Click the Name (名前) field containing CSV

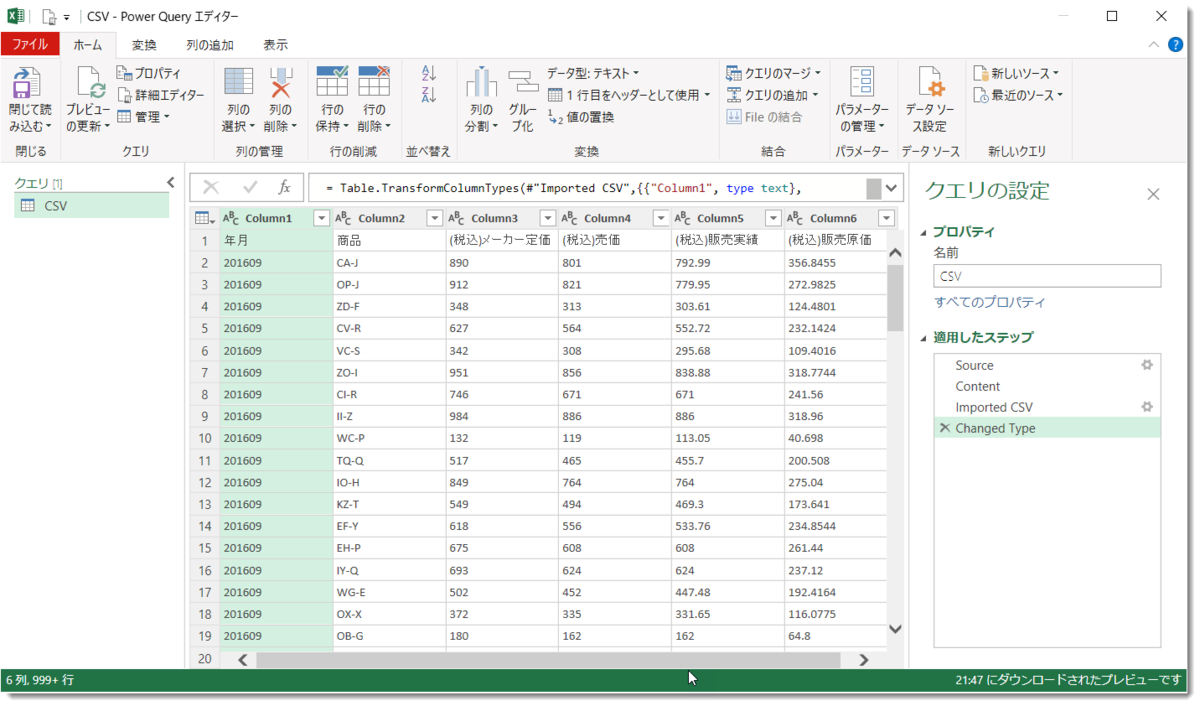tap(1047, 276)
